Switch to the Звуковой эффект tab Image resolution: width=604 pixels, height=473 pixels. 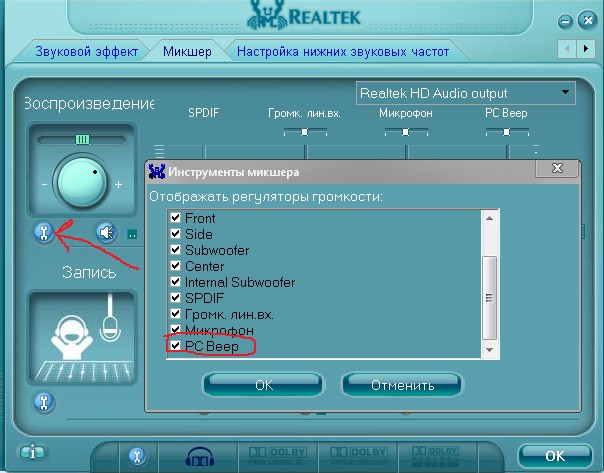pyautogui.click(x=86, y=51)
